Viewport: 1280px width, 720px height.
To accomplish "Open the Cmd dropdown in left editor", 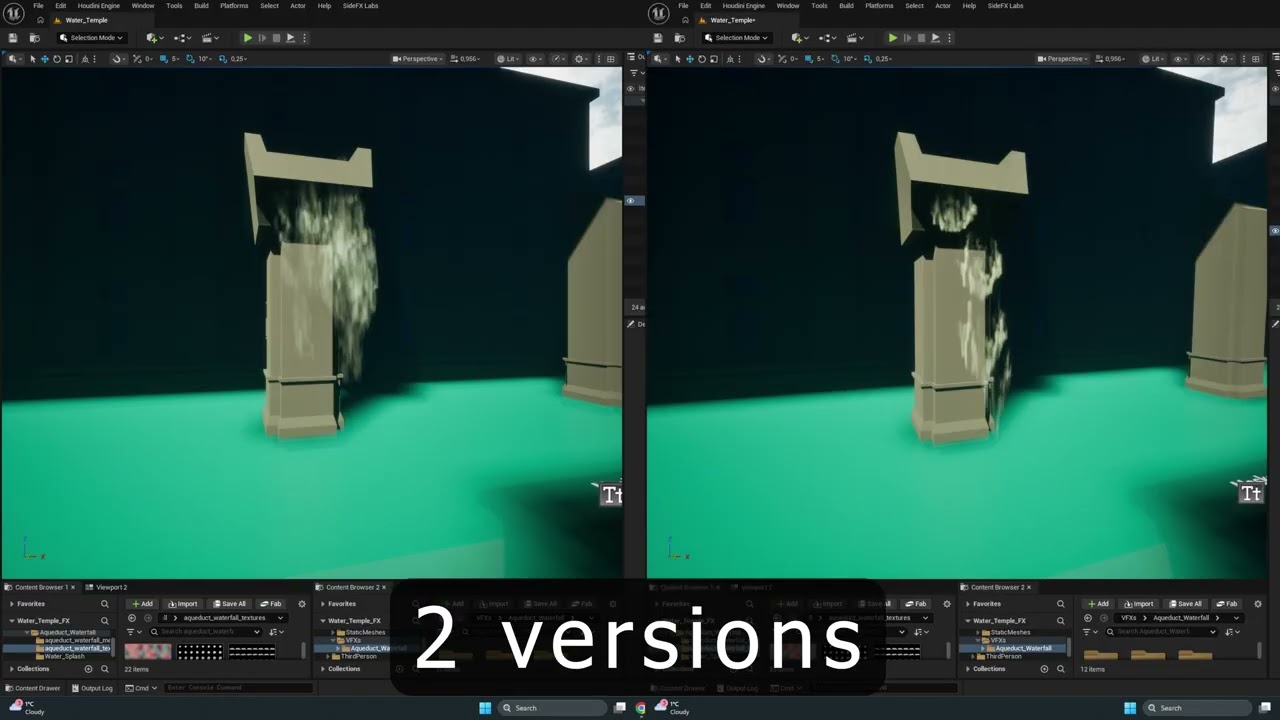I will click(141, 688).
